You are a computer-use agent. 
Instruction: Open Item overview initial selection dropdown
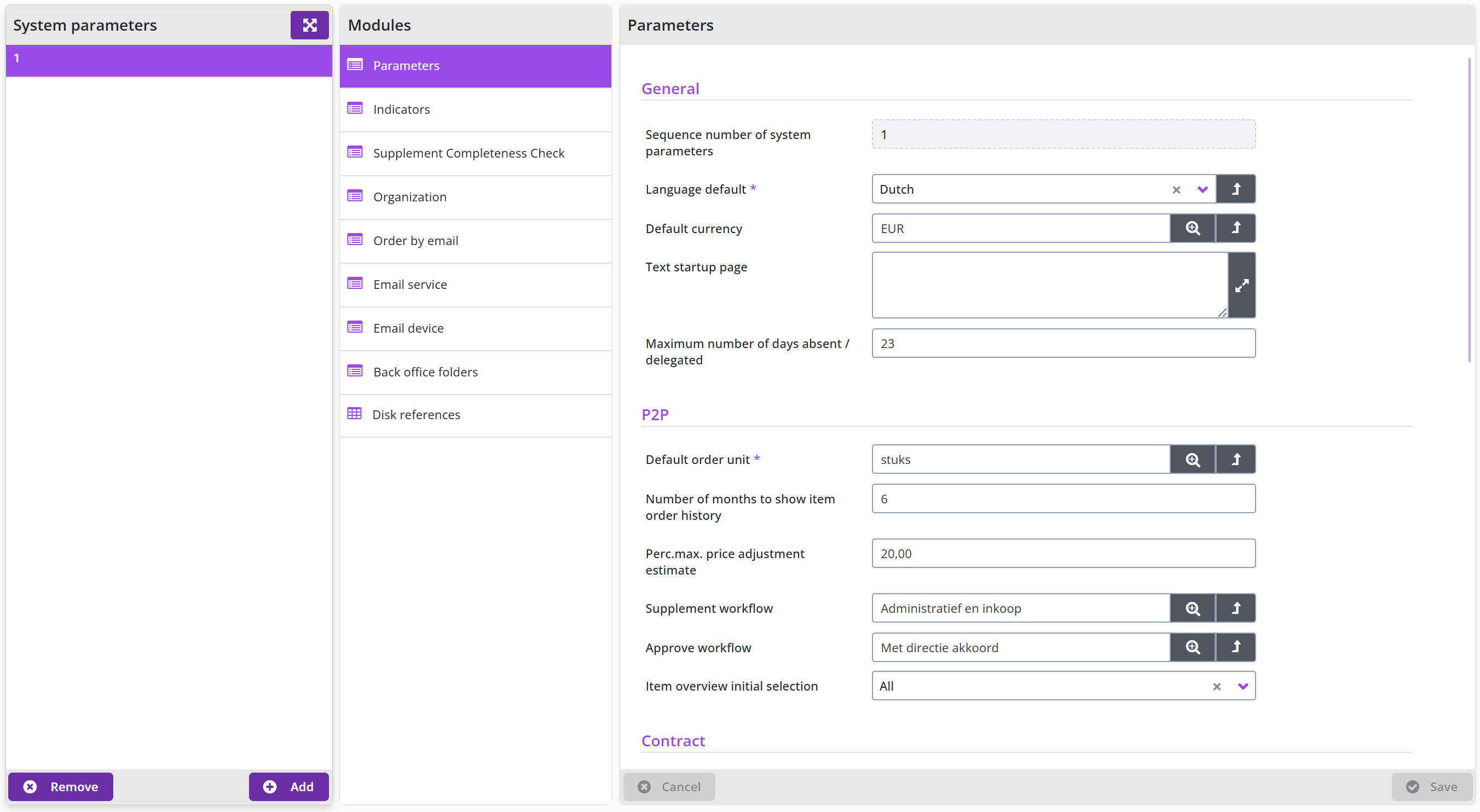point(1242,686)
